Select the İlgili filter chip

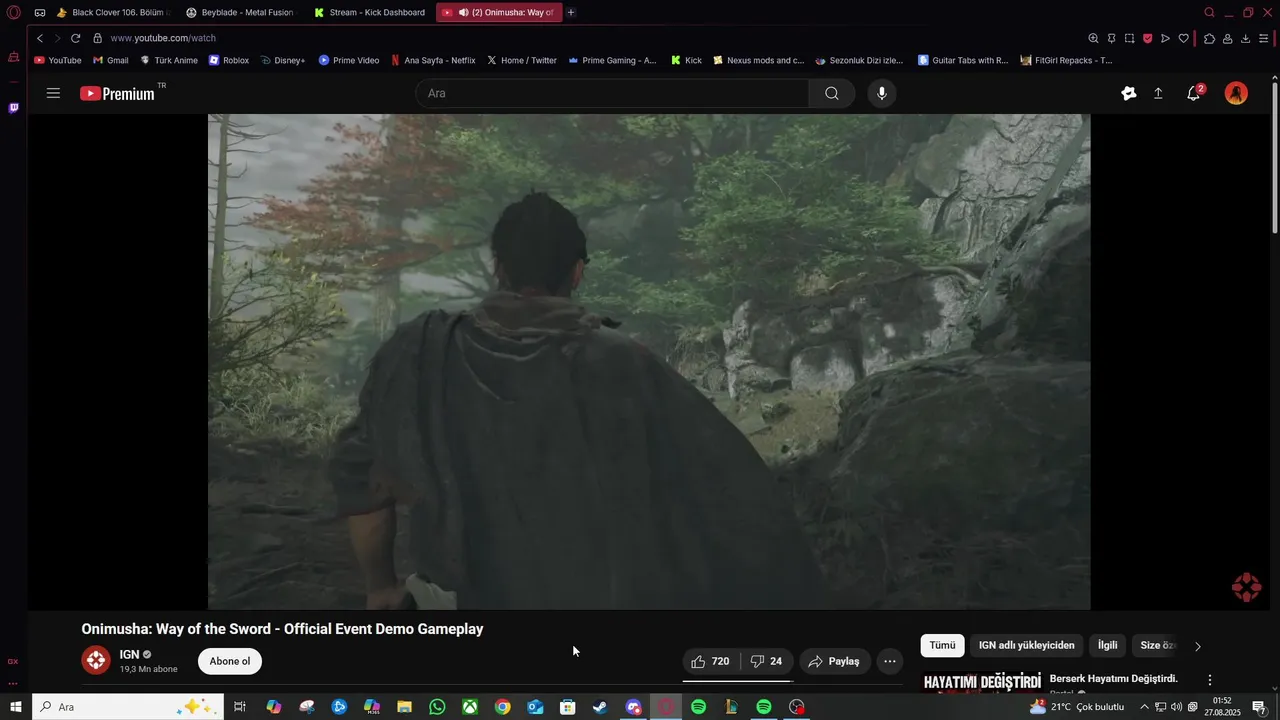click(1107, 645)
